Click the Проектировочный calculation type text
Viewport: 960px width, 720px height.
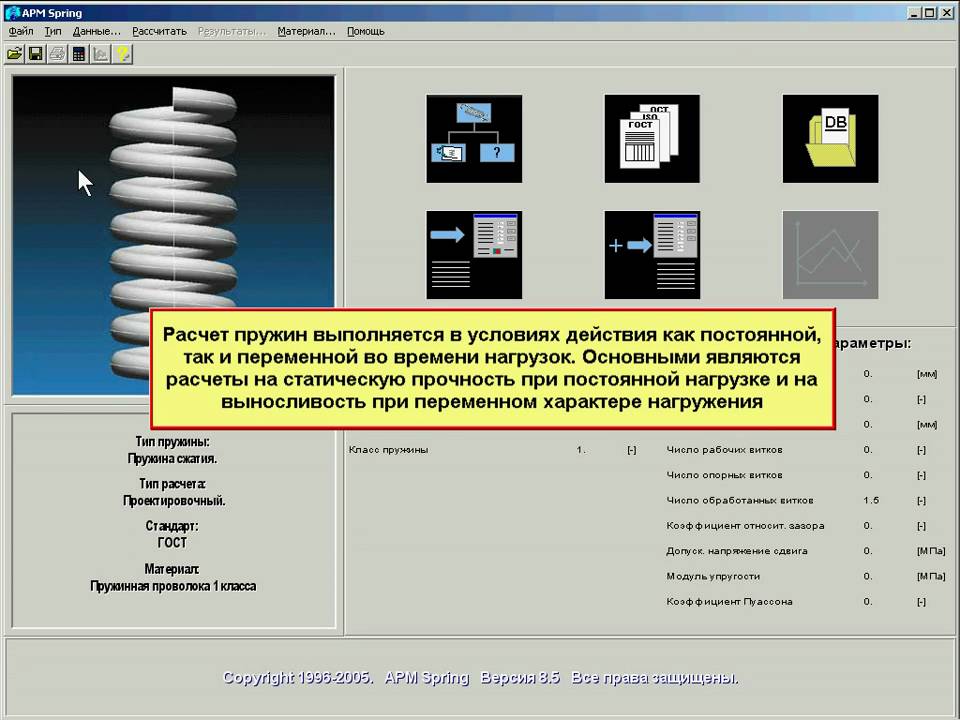(x=174, y=501)
